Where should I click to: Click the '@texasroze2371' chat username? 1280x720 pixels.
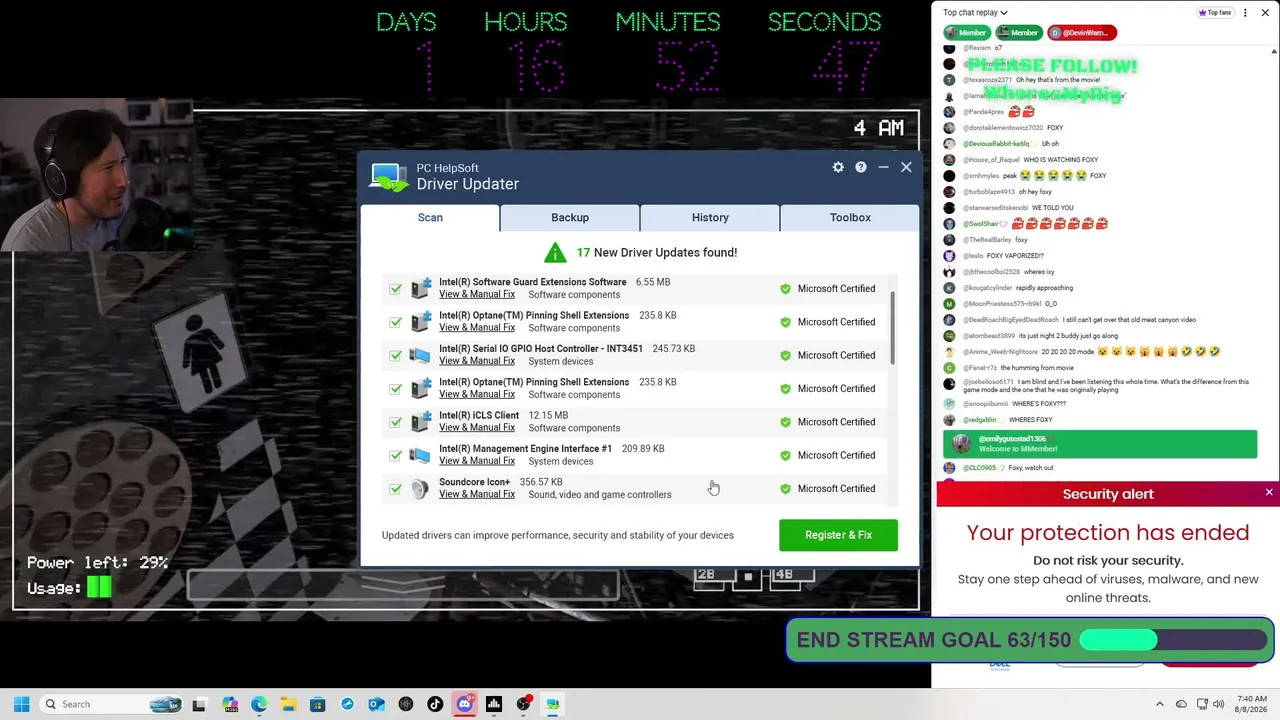click(x=988, y=80)
